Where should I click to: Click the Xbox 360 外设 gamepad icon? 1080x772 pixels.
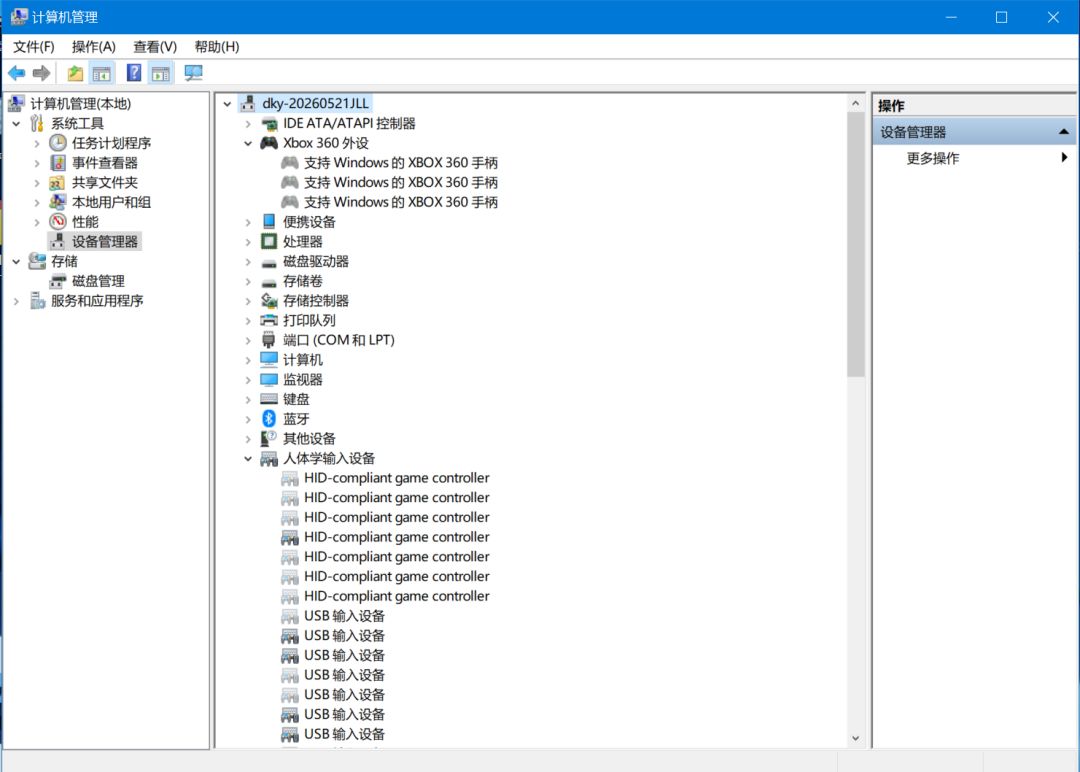[x=269, y=143]
